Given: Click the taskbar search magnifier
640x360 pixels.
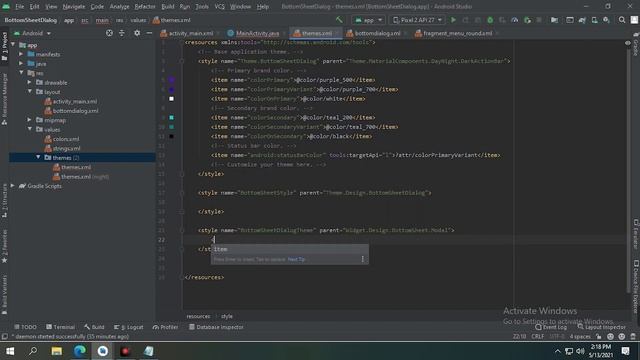Looking at the screenshot, I should [x=33, y=351].
